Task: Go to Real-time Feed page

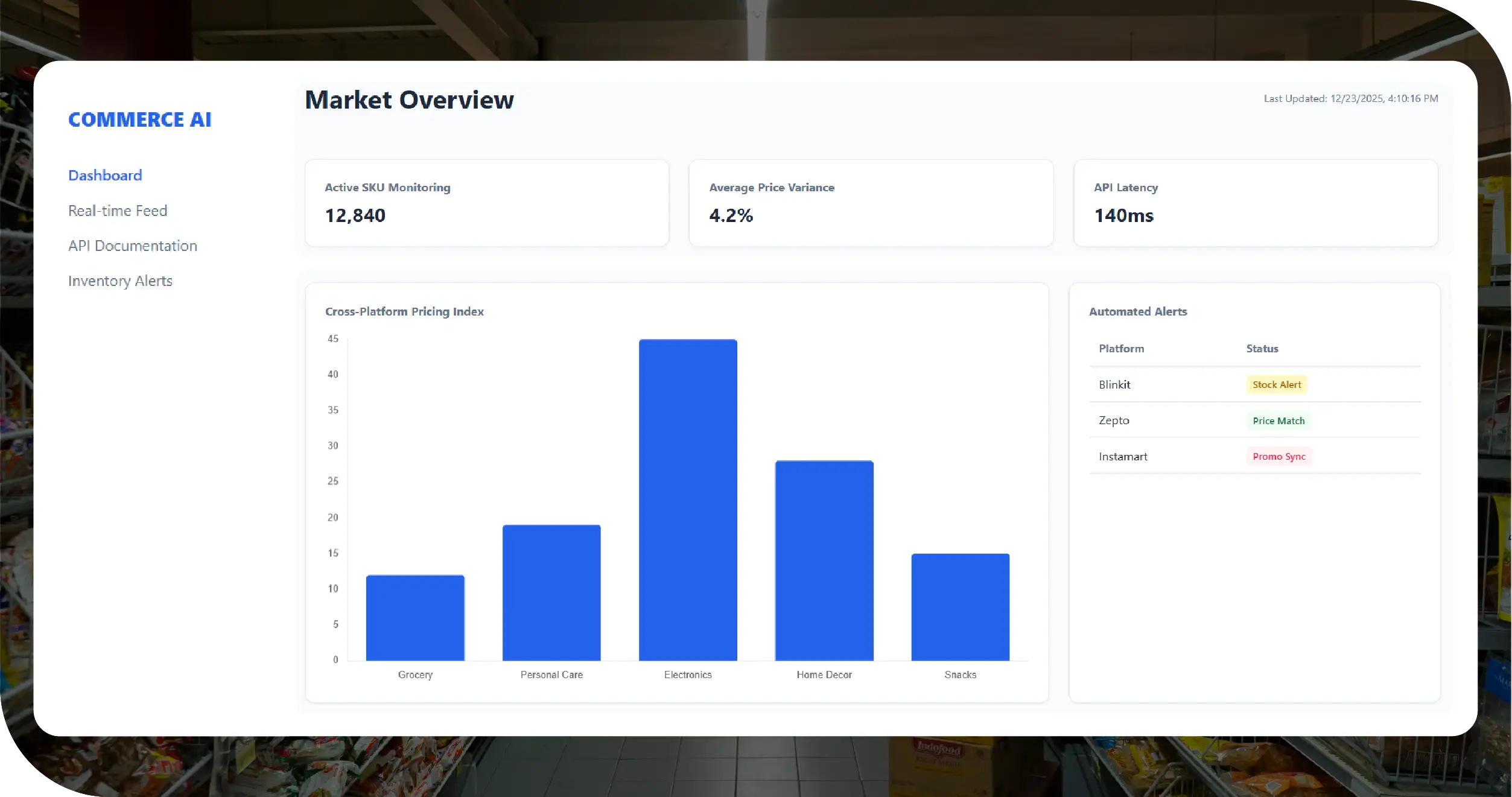Action: [x=118, y=211]
